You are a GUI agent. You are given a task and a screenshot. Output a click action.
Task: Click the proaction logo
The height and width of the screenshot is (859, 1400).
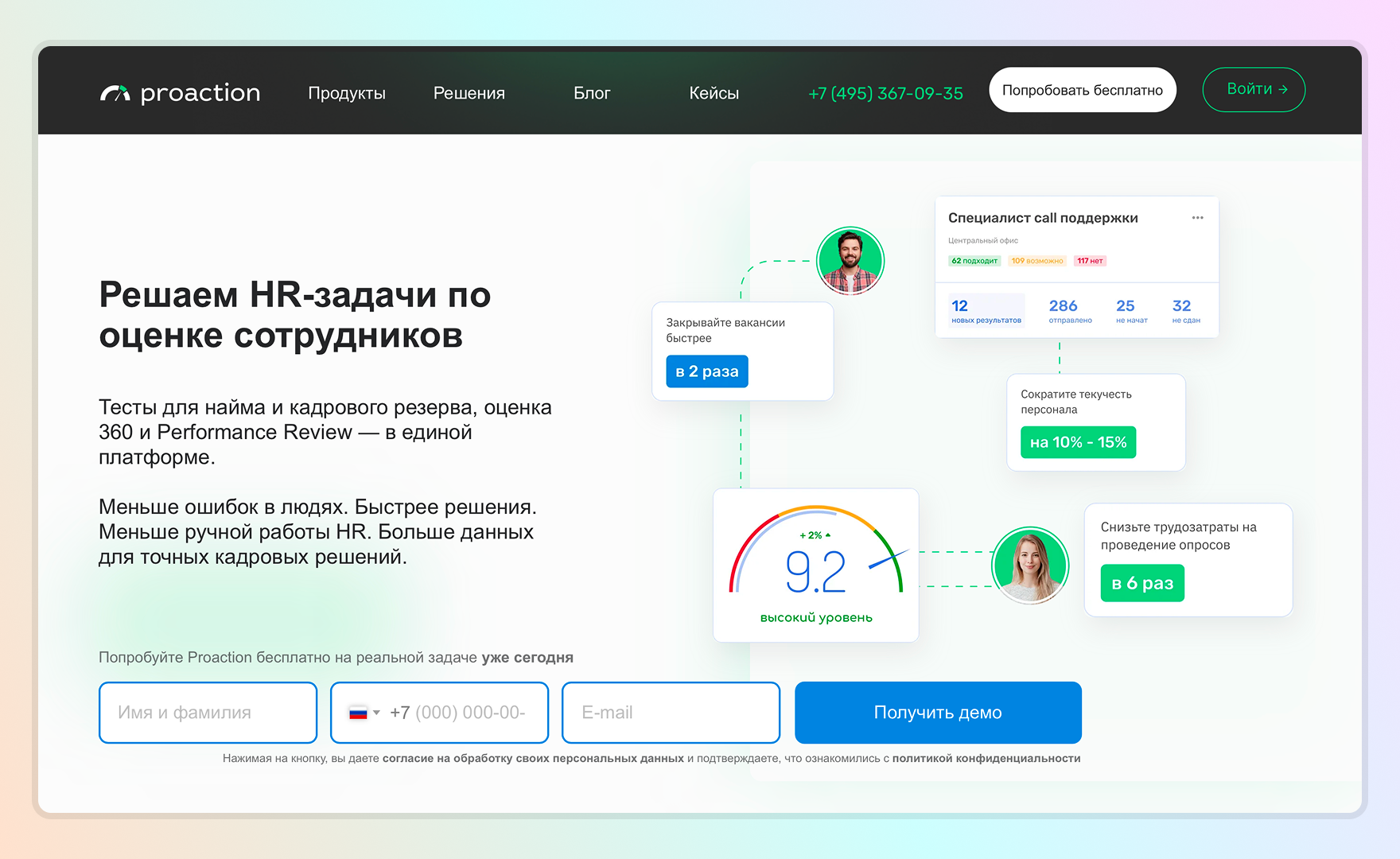click(x=180, y=93)
